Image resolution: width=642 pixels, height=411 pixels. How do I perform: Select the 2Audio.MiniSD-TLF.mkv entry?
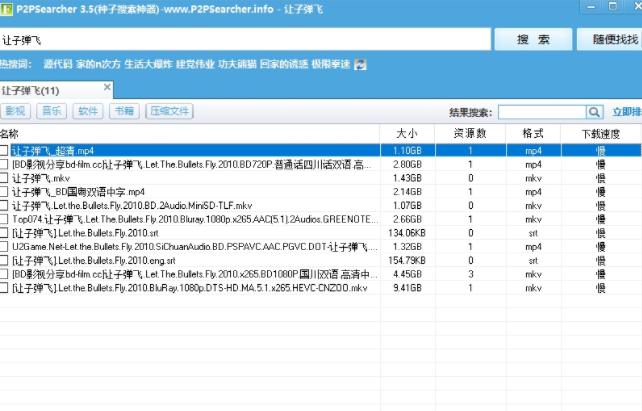pyautogui.click(x=132, y=206)
